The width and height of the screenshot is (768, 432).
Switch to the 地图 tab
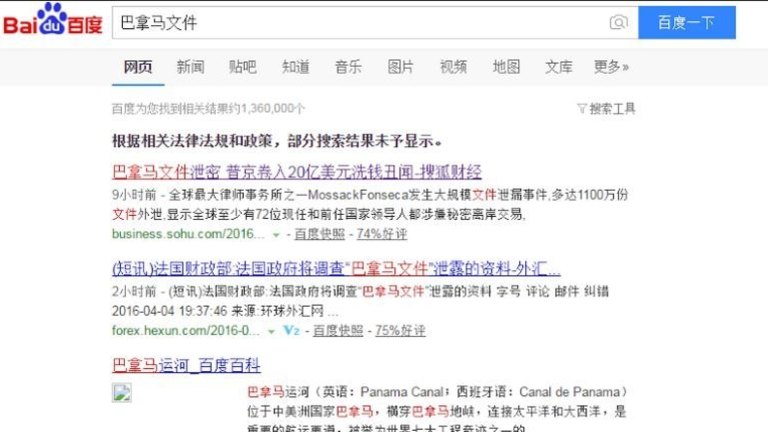[x=506, y=67]
